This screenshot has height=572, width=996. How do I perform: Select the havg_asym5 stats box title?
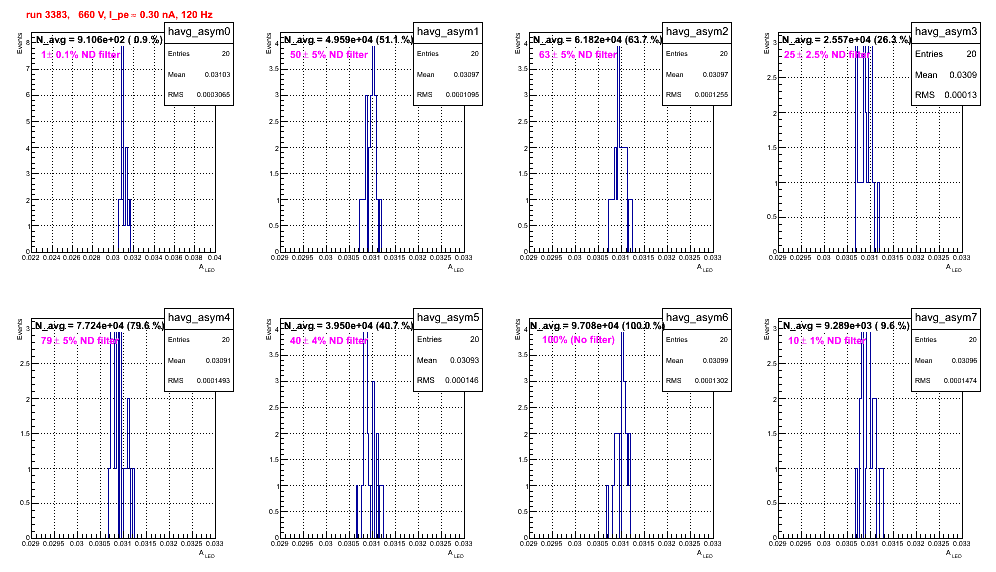click(x=448, y=318)
